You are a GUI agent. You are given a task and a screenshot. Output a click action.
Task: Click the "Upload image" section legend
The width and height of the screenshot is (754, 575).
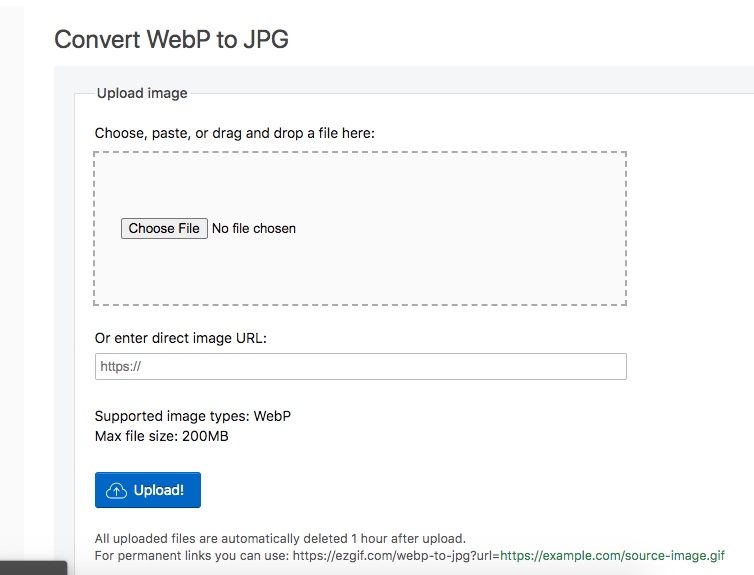(142, 93)
